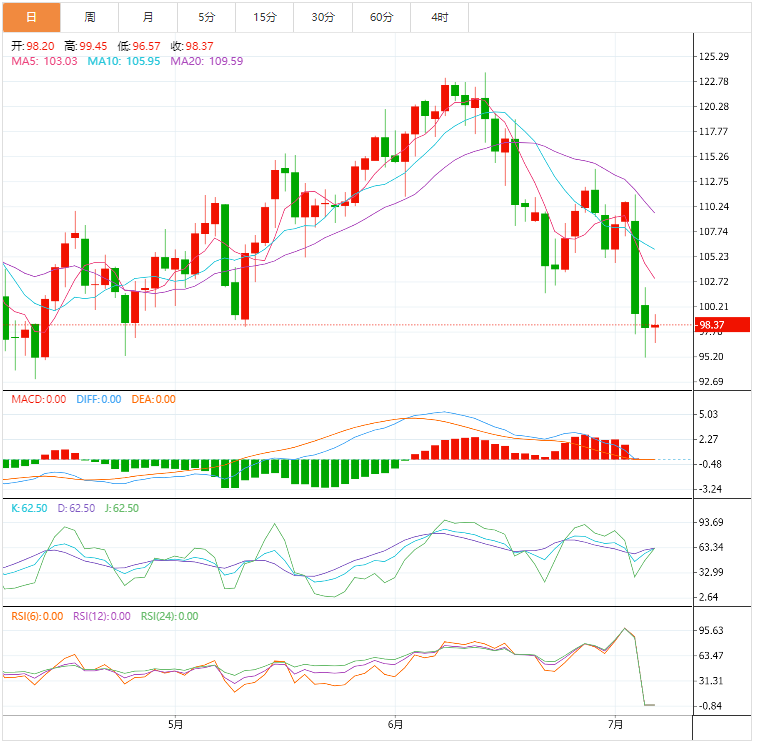The height and width of the screenshot is (743, 757).
Task: Click the DEA: 0.00 label
Action: tap(151, 399)
